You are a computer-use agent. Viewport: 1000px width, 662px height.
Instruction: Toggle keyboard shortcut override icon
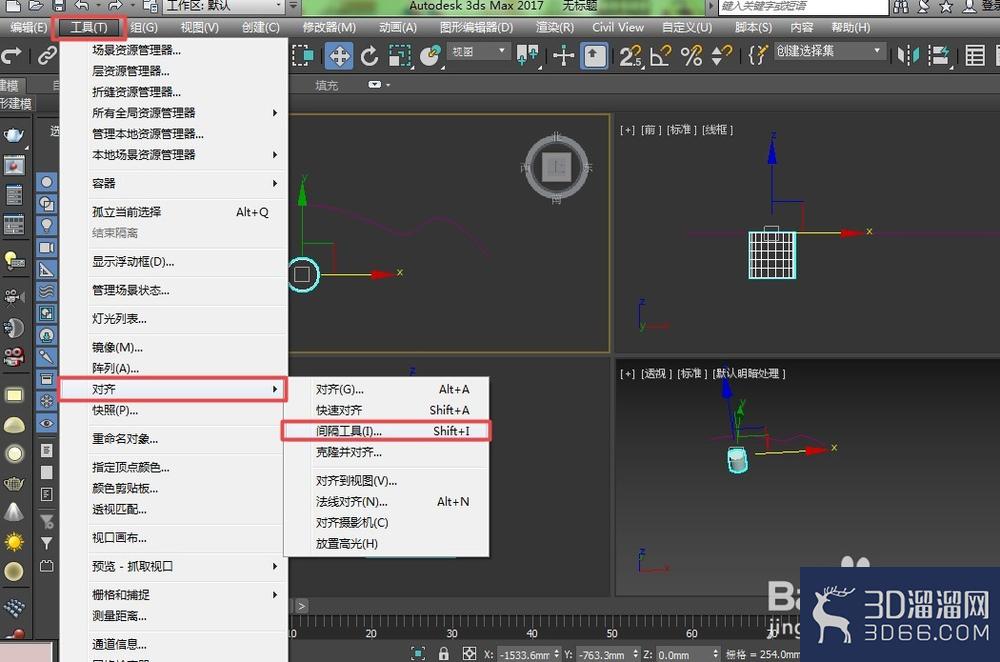pos(594,56)
